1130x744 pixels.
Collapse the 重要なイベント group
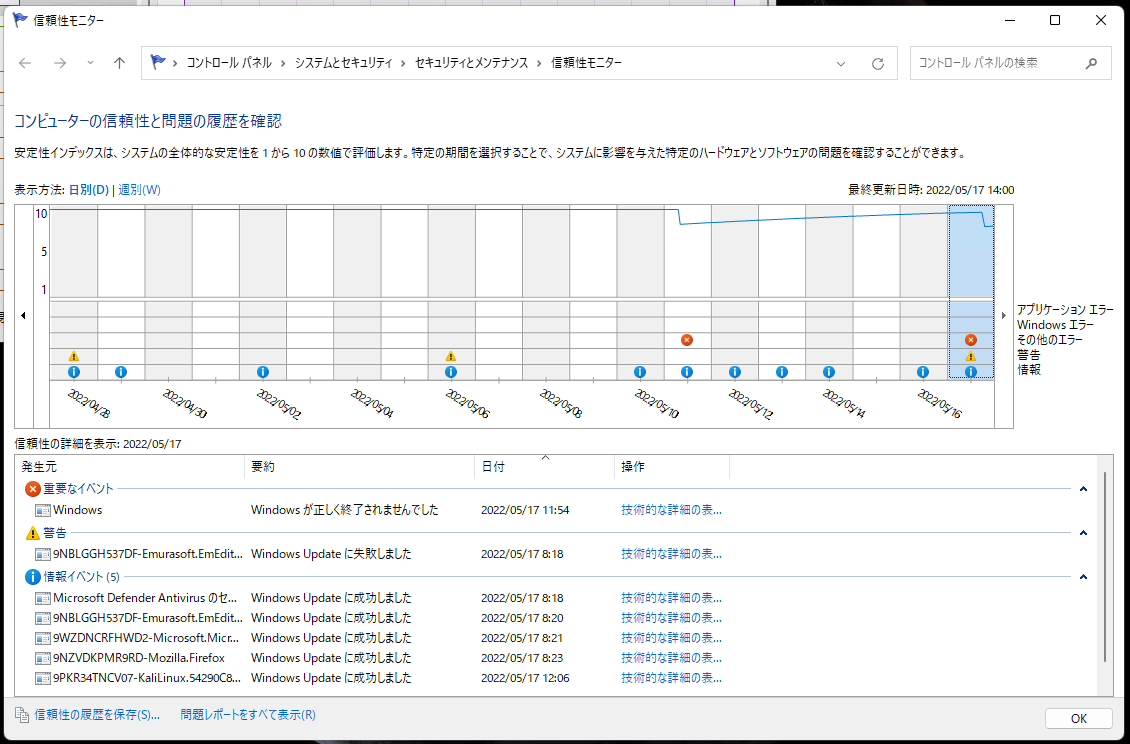coord(1083,489)
